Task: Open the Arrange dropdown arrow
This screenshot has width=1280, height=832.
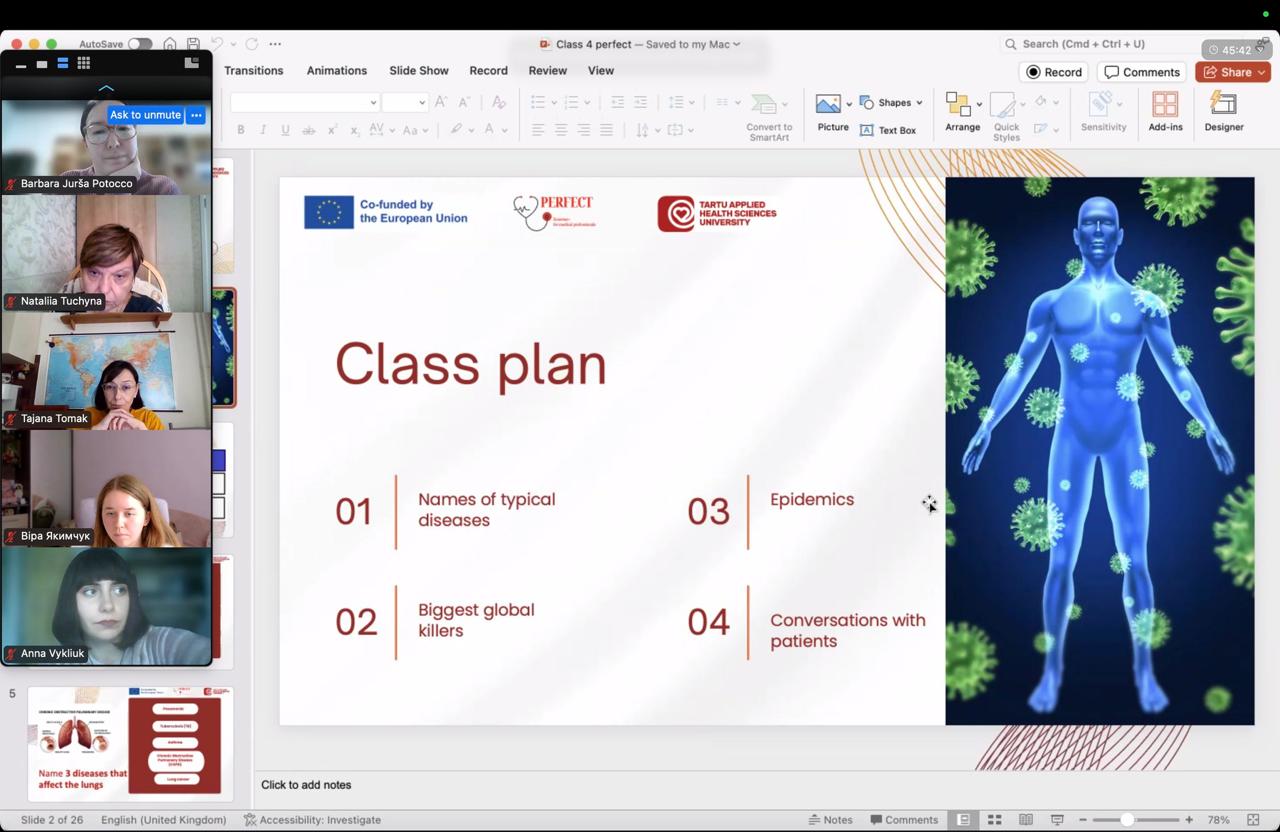Action: click(x=979, y=104)
